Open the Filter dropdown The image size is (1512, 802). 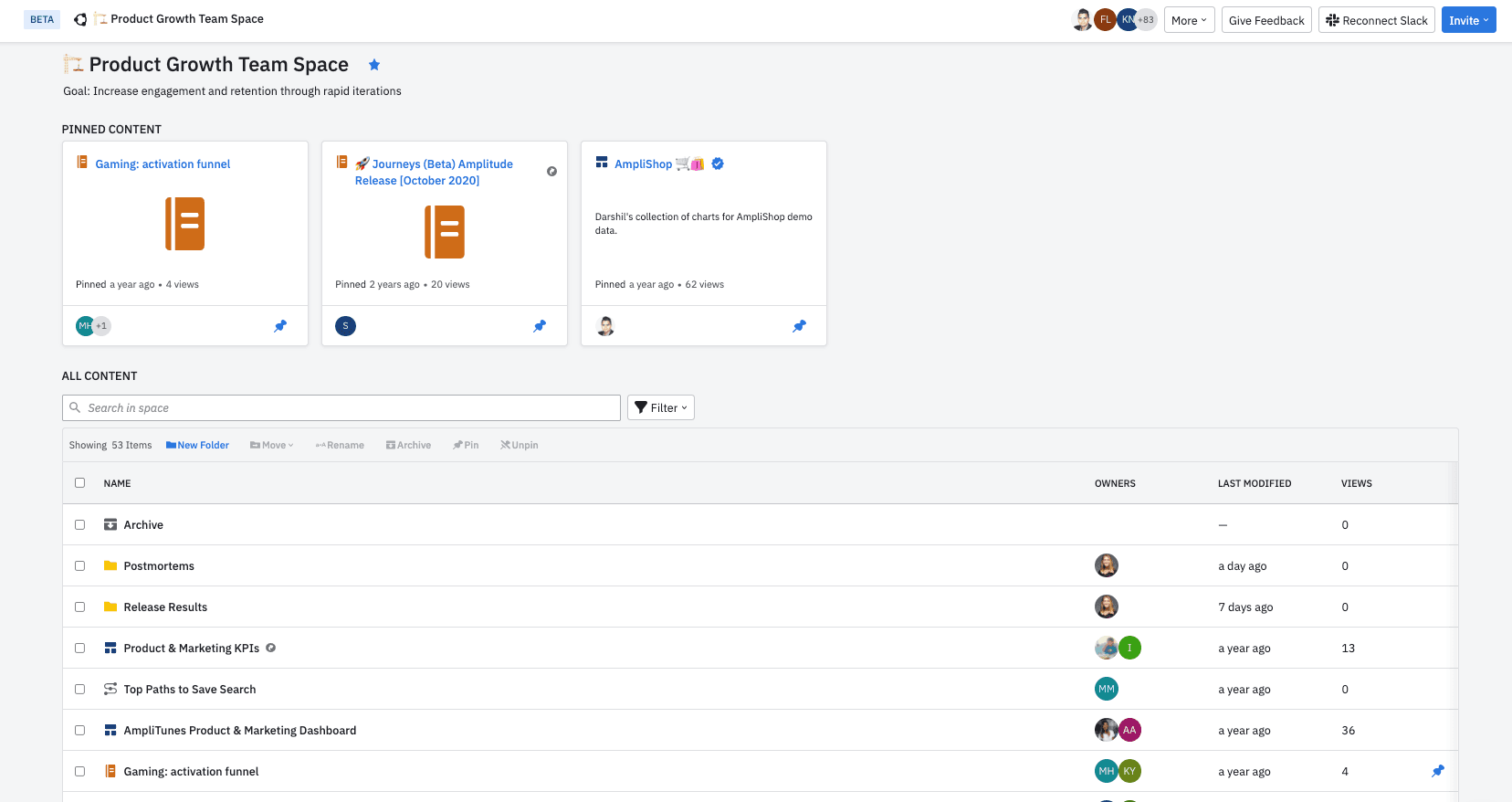(x=660, y=407)
